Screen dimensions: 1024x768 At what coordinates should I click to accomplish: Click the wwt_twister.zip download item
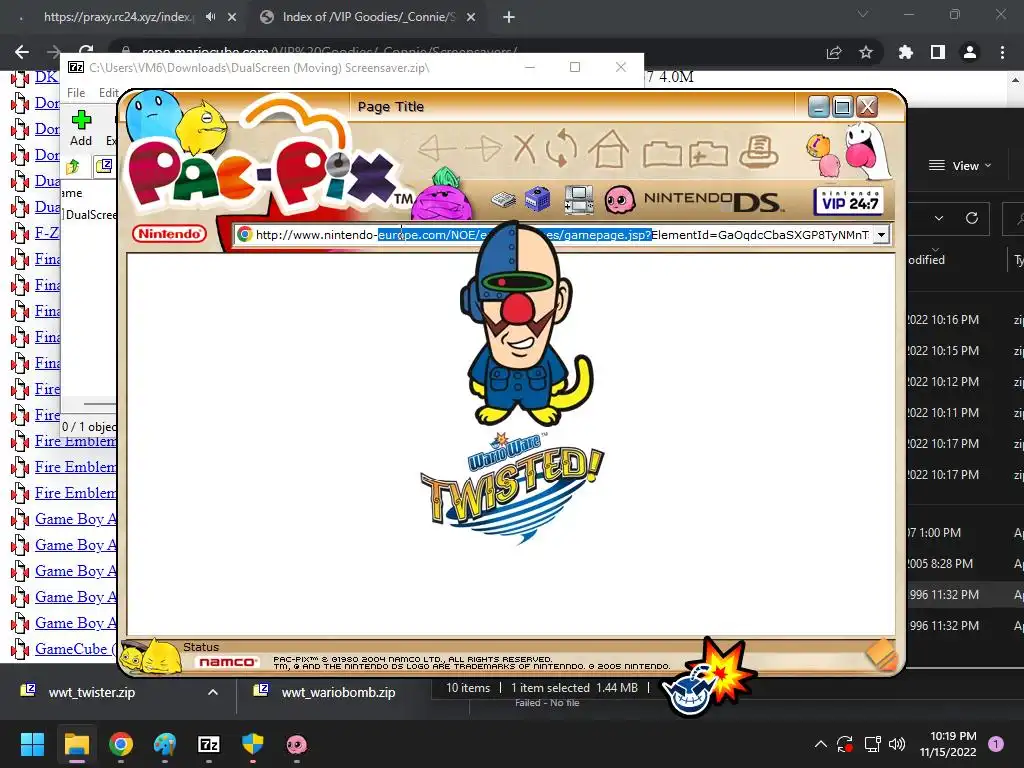pos(91,692)
